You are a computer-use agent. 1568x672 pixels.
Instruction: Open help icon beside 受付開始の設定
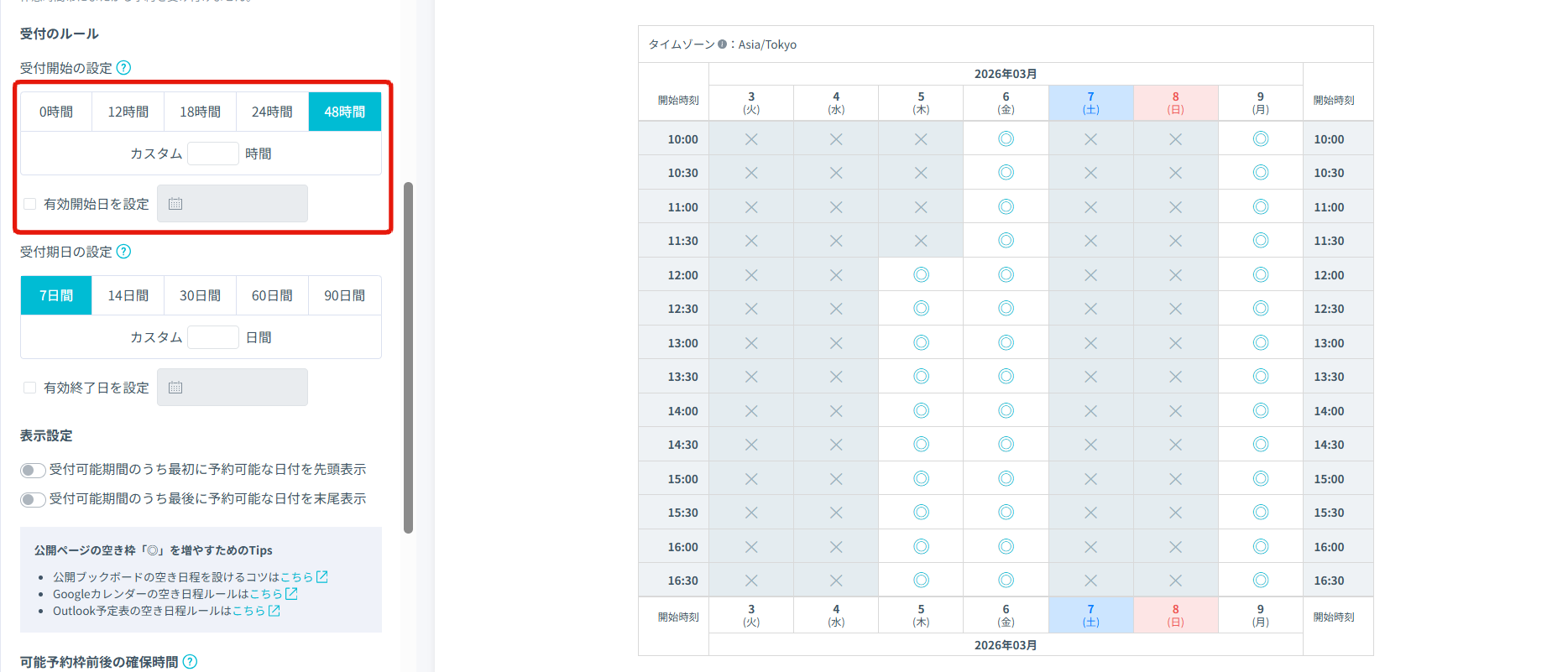coord(123,68)
